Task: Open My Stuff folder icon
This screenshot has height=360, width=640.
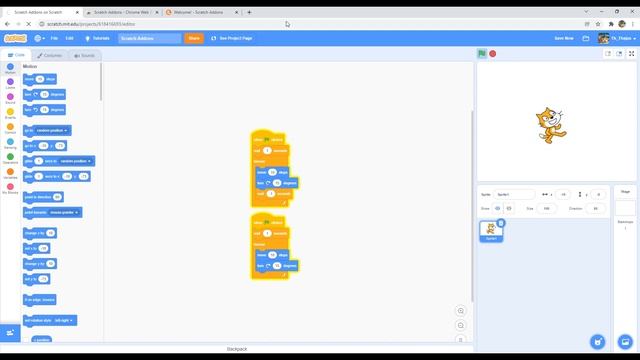Action: point(586,38)
